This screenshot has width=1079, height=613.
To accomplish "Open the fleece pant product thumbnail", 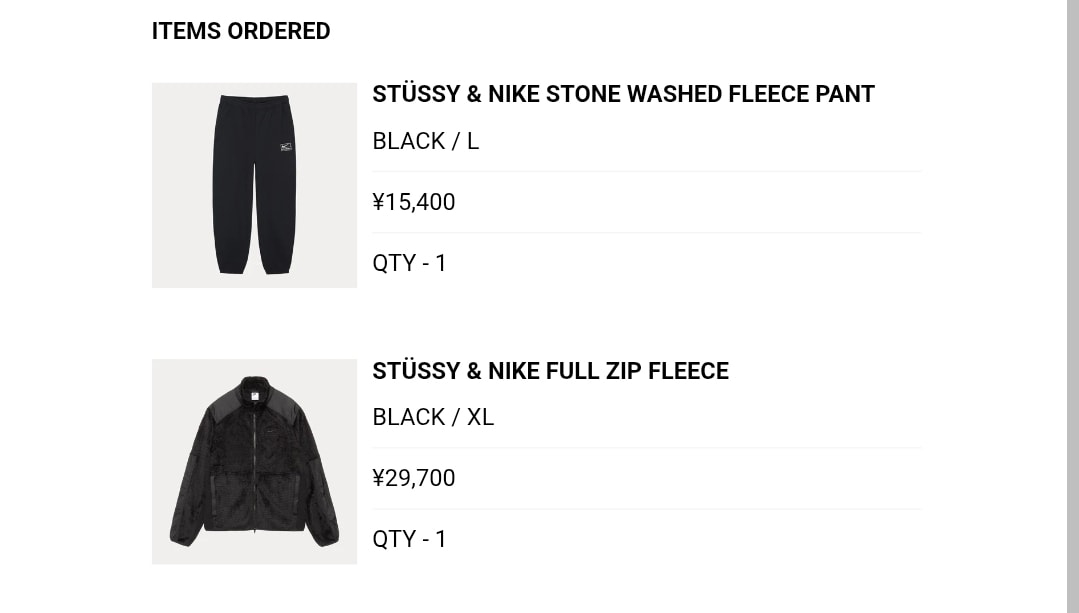I will click(254, 185).
